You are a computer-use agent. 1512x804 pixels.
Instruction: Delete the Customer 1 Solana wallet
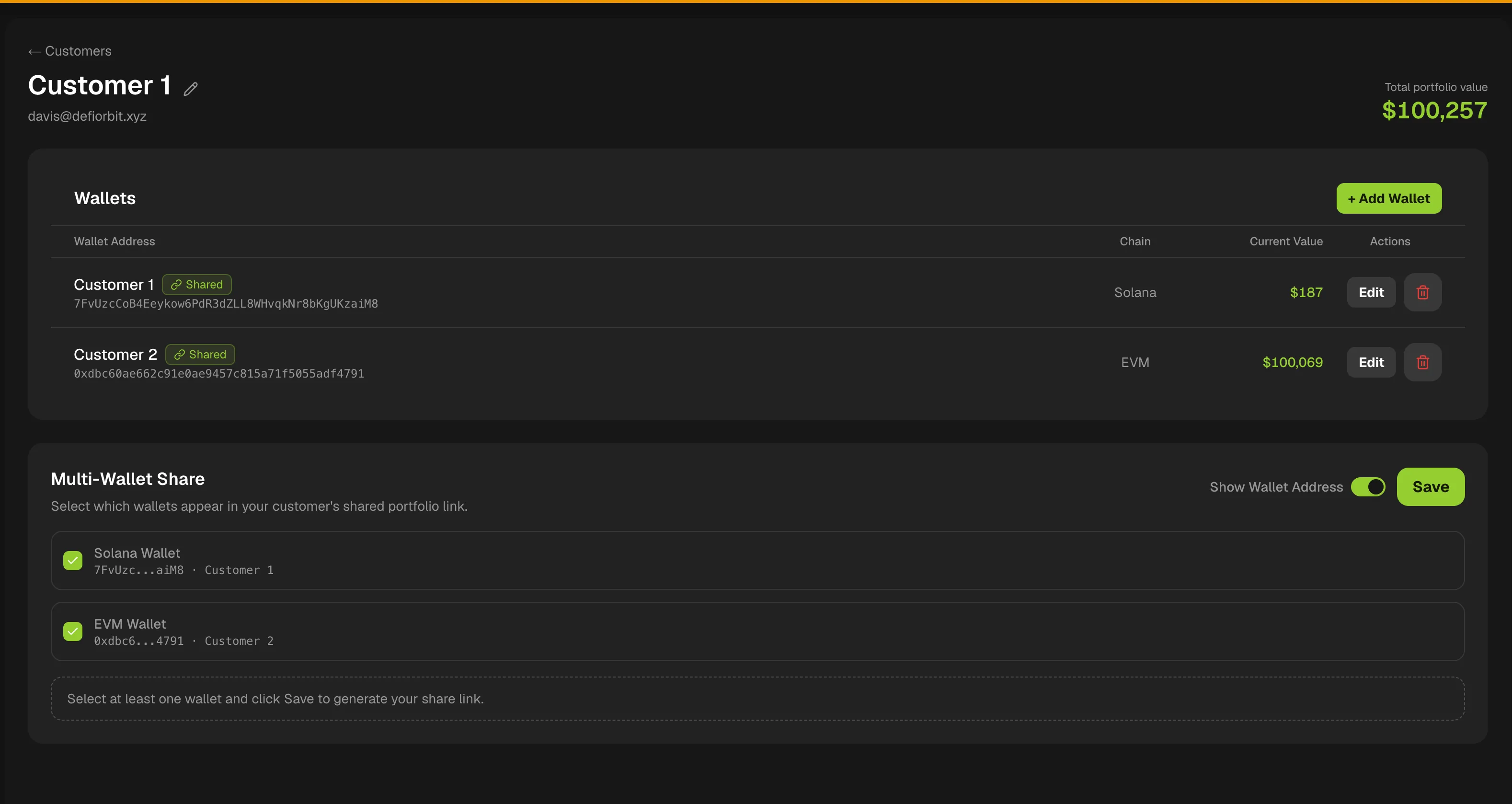click(x=1422, y=292)
